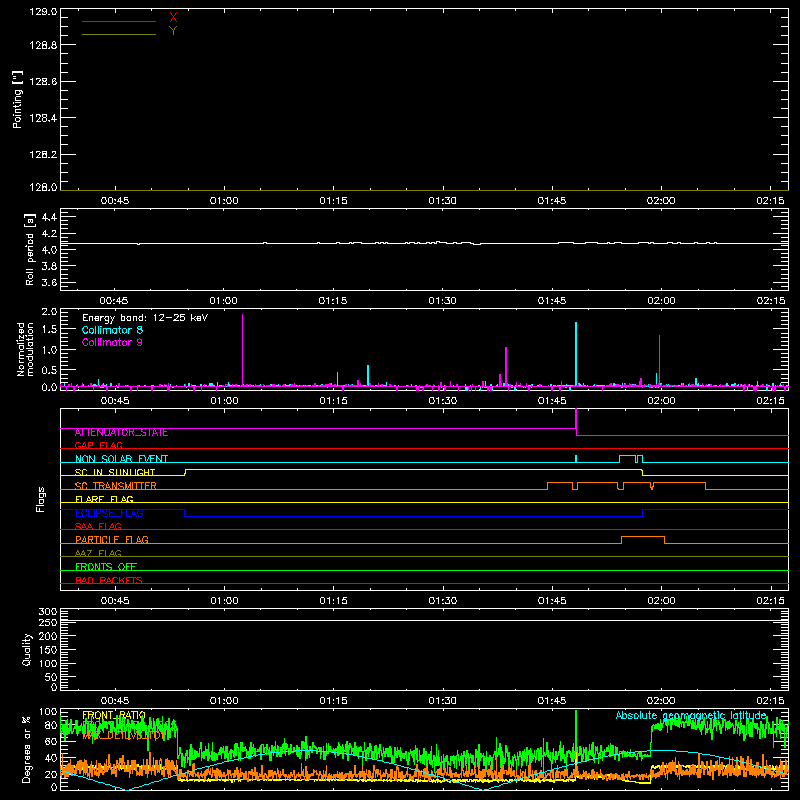Click the 128.2 tick on Pointing axis
Viewport: 800px width, 800px height.
coord(43,155)
